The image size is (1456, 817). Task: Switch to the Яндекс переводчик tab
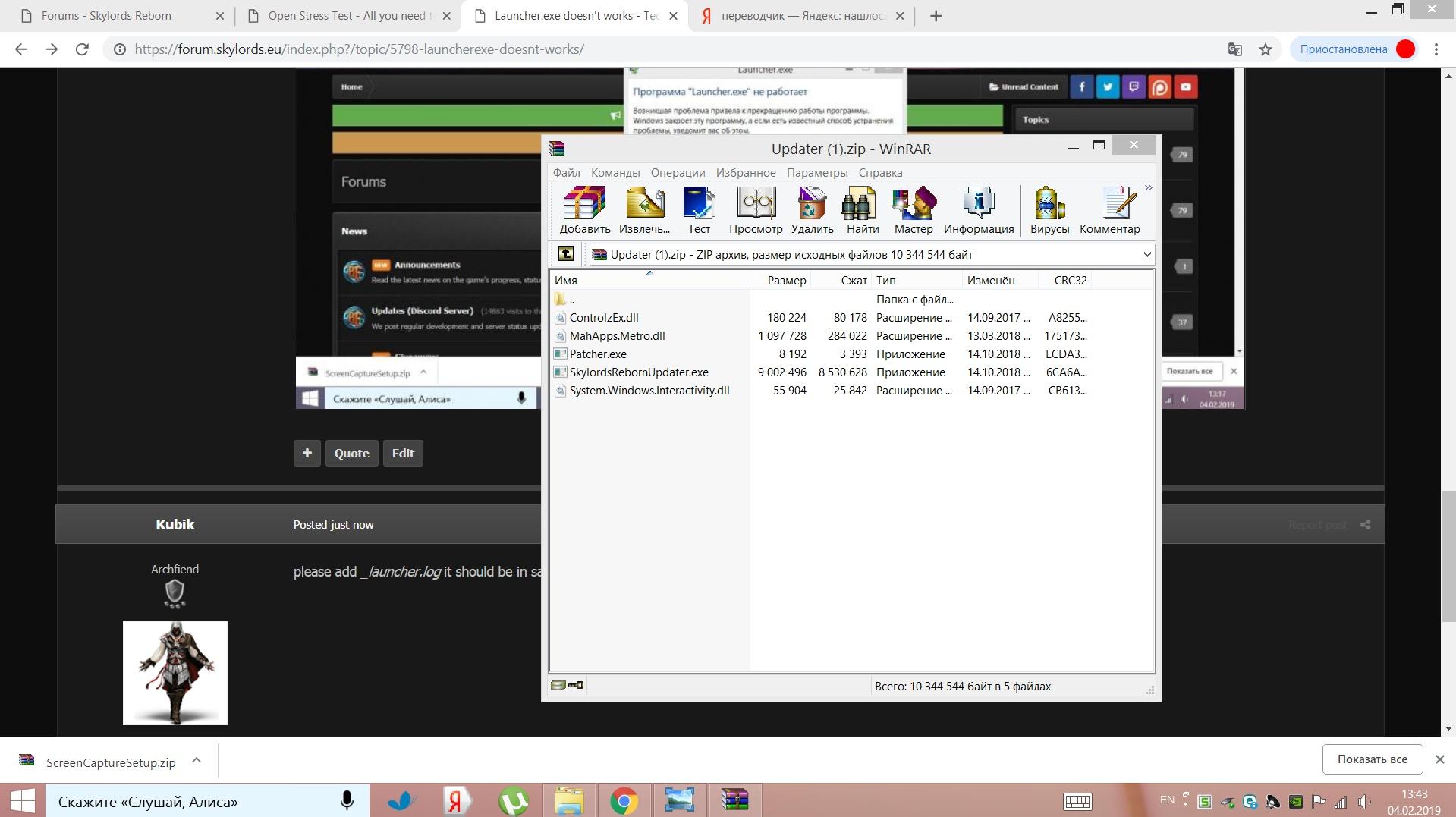coord(801,16)
